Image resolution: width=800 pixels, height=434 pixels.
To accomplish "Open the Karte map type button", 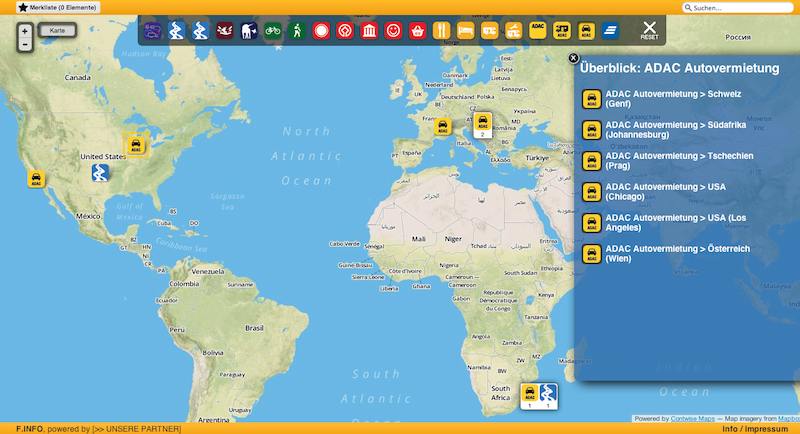I will point(57,31).
